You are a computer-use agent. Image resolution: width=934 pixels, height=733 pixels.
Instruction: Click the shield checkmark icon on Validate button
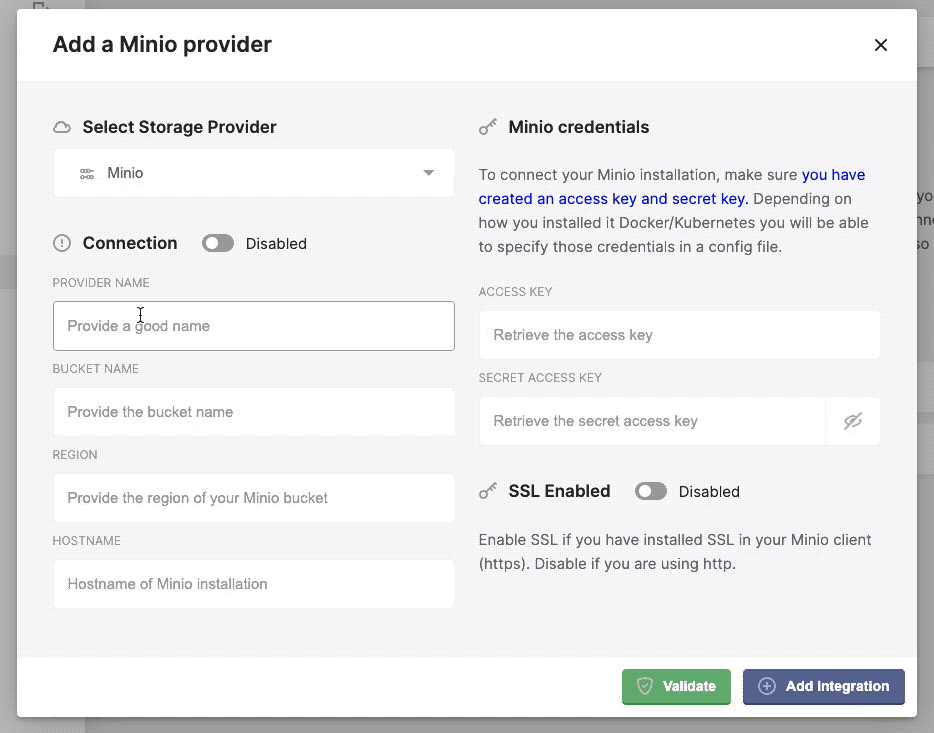coord(645,687)
